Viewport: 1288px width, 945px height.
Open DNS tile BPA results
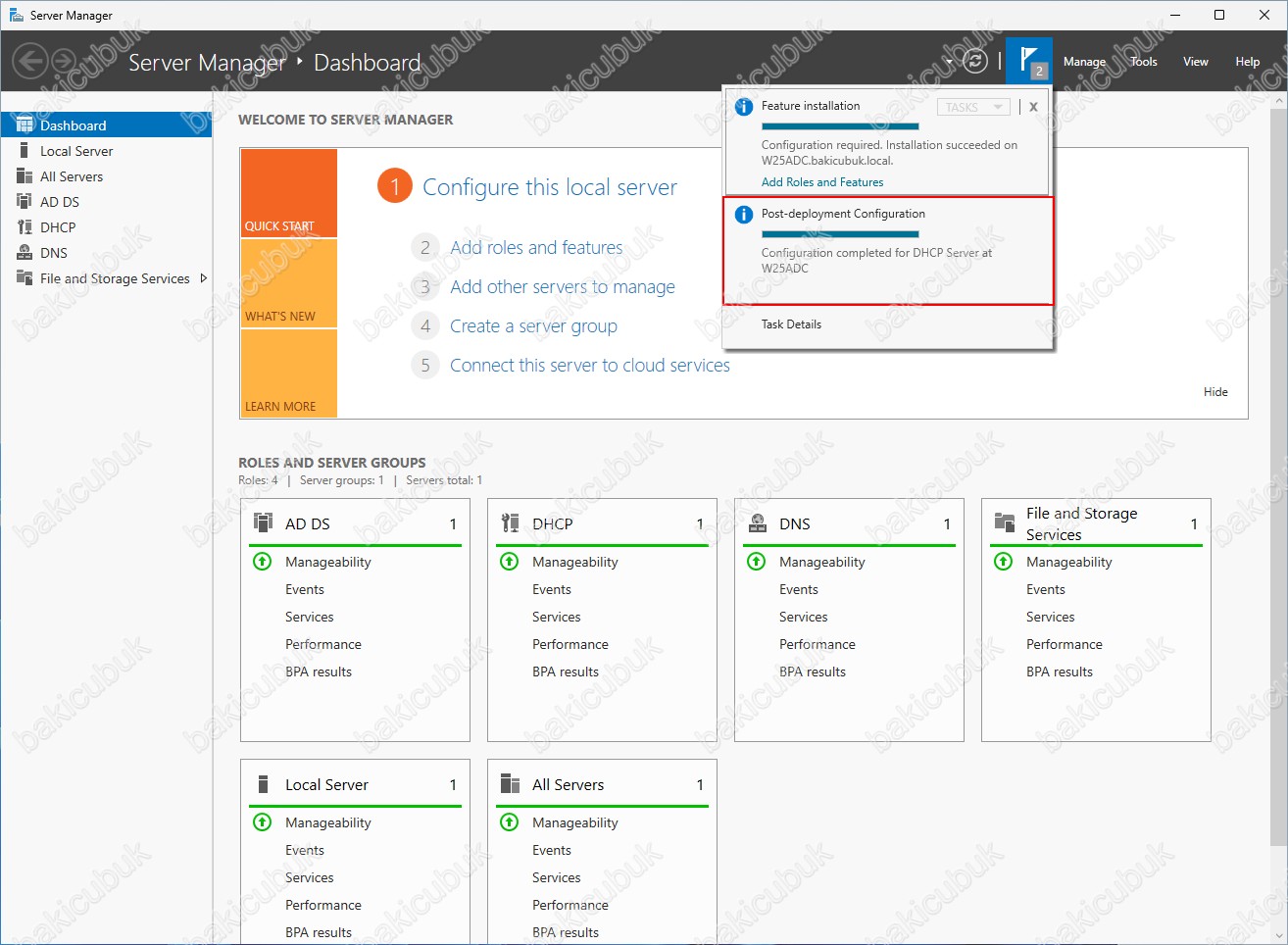(x=813, y=671)
